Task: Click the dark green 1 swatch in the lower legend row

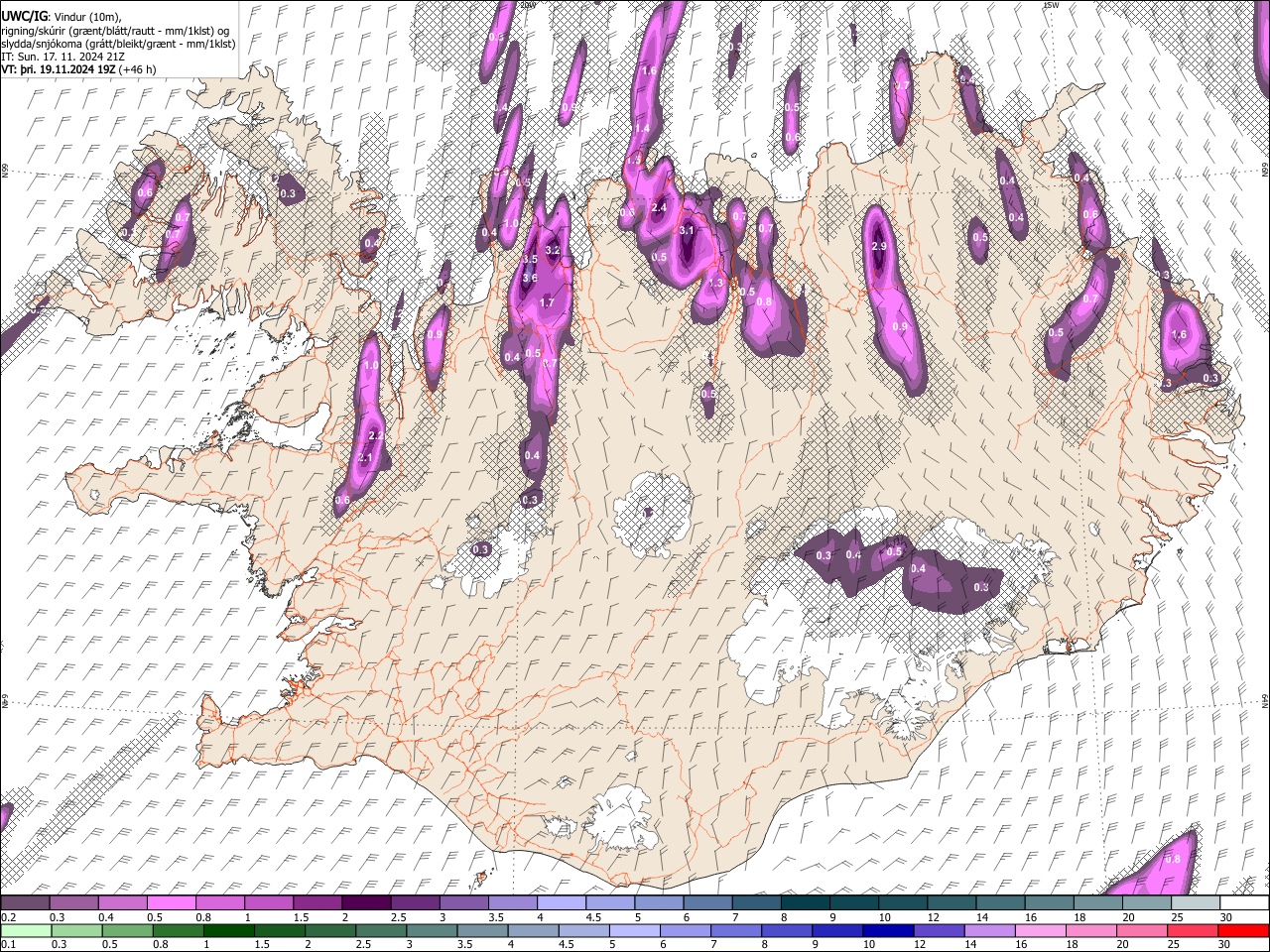Action: pyautogui.click(x=228, y=930)
